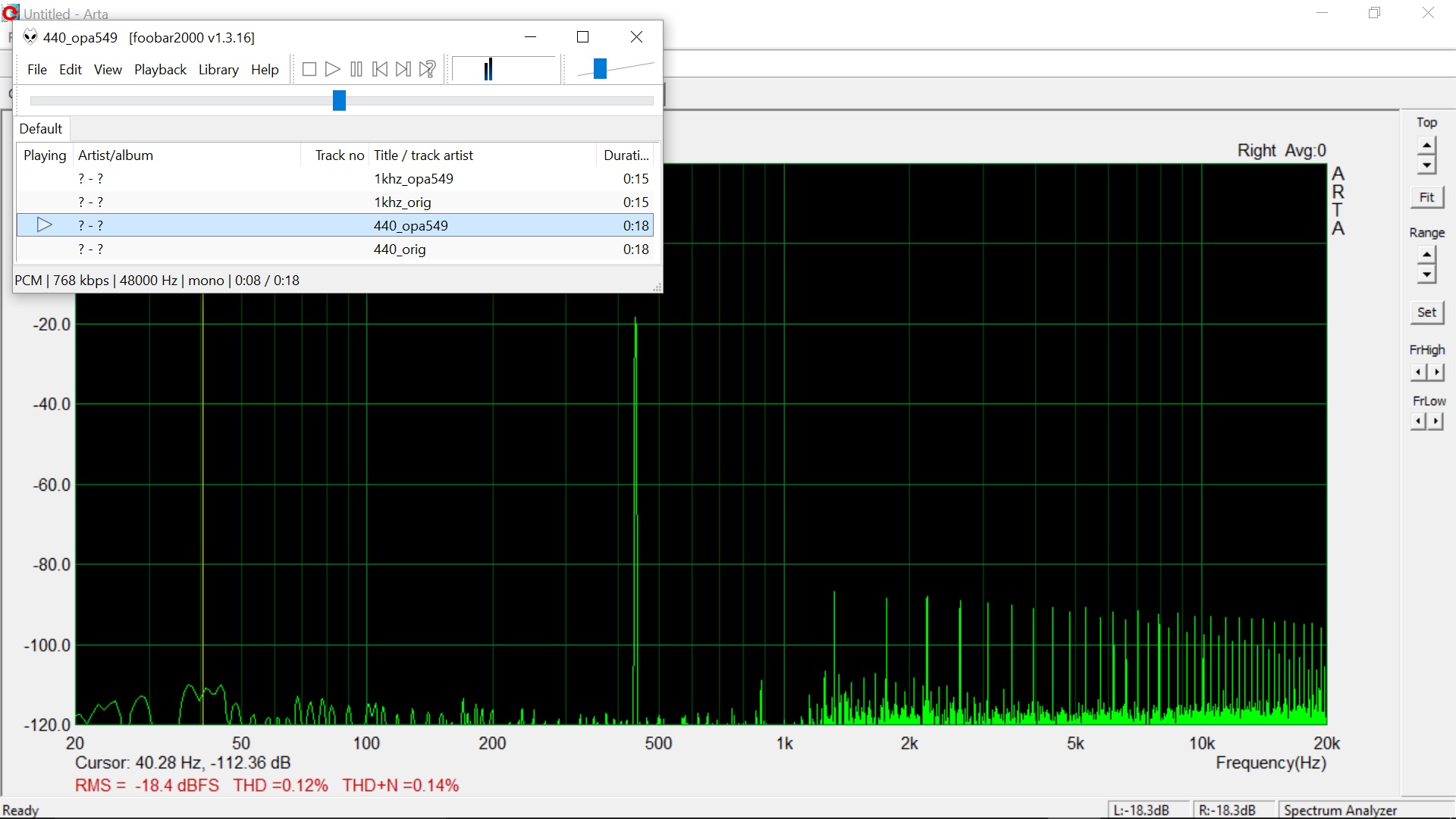
Task: Click the foobar2000 window resize grip
Action: point(657,287)
